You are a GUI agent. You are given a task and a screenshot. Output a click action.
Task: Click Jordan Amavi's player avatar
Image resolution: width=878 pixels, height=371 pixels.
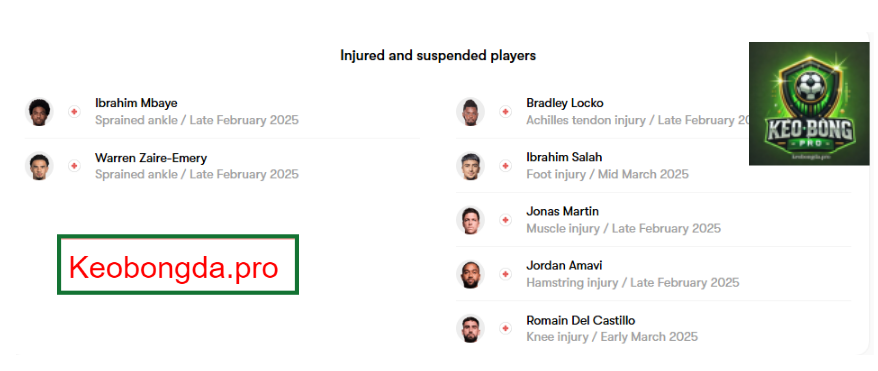click(x=470, y=274)
